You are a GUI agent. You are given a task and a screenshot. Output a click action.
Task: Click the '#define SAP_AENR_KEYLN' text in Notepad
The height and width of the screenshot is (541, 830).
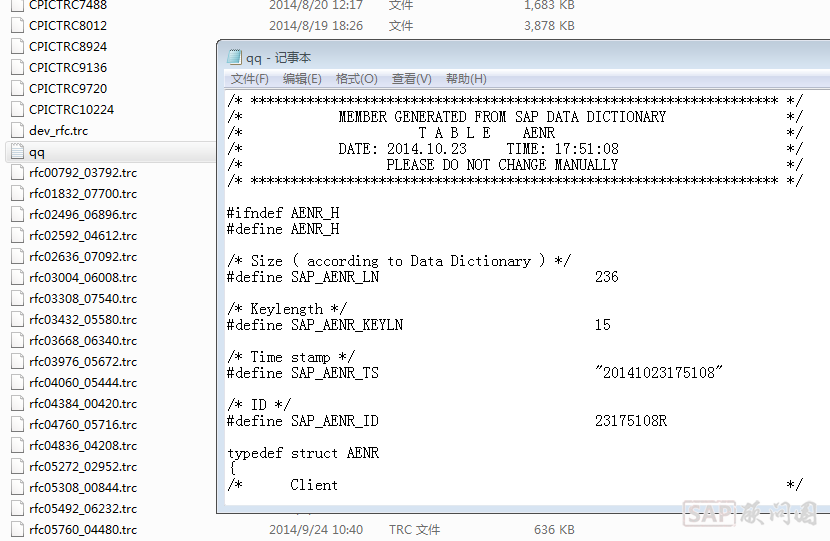click(315, 325)
